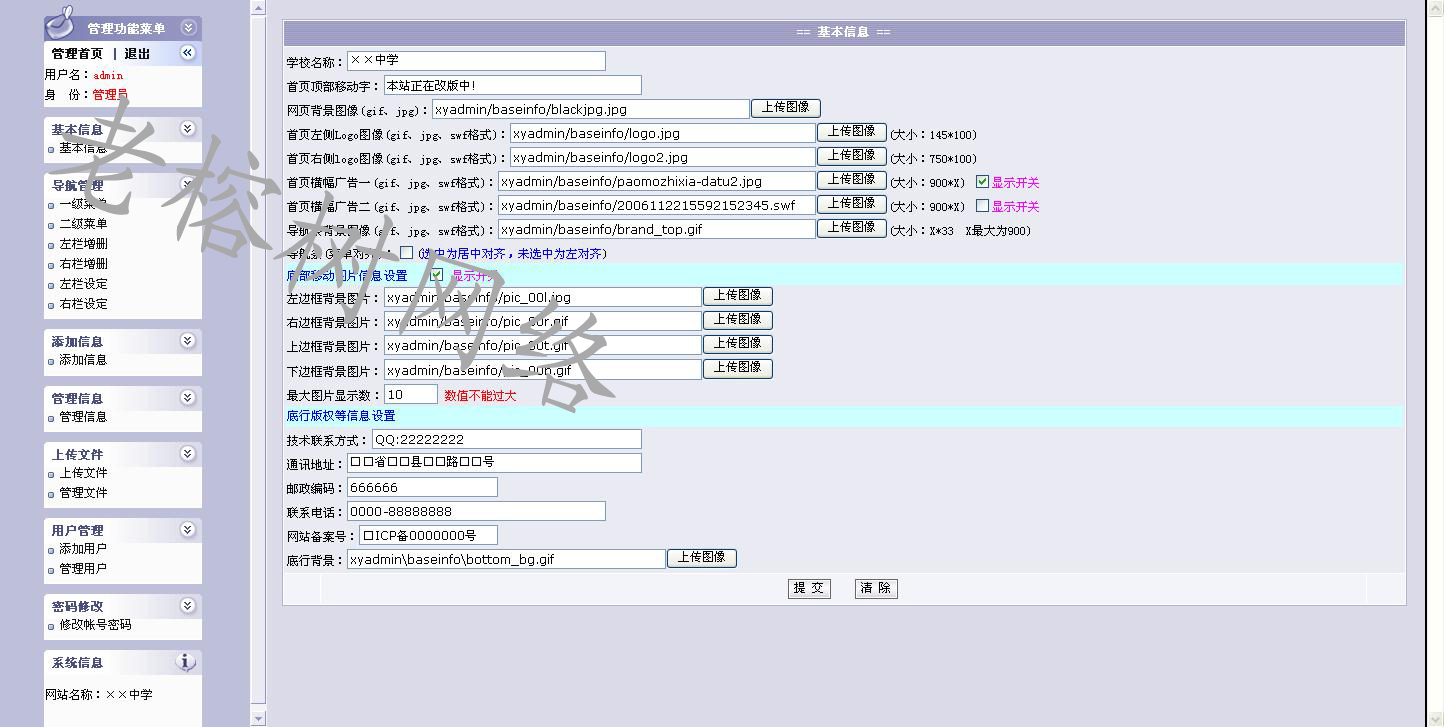Collapse the 密码修改 sidebar section
Screen dimensions: 1444x727
[x=187, y=606]
